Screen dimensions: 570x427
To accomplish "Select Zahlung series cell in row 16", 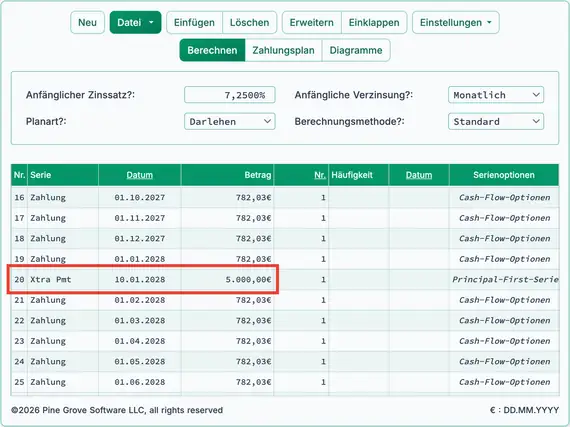I will (x=63, y=197).
